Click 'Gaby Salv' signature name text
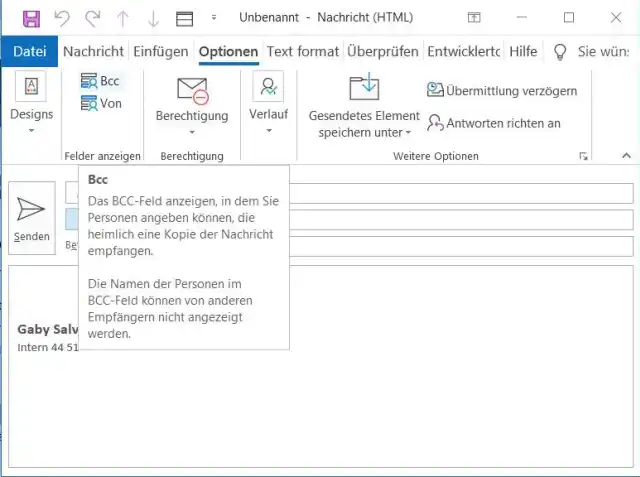The height and width of the screenshot is (477, 640). [x=48, y=329]
